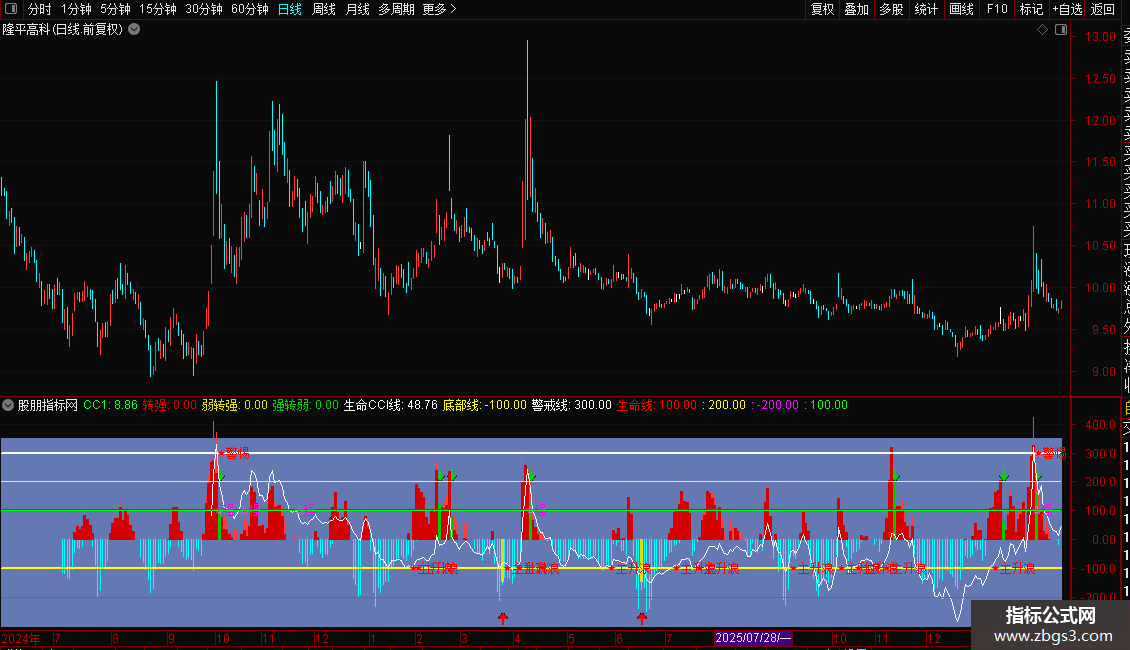Switch to the 周线 weekly period
1130x650 pixels.
point(324,9)
